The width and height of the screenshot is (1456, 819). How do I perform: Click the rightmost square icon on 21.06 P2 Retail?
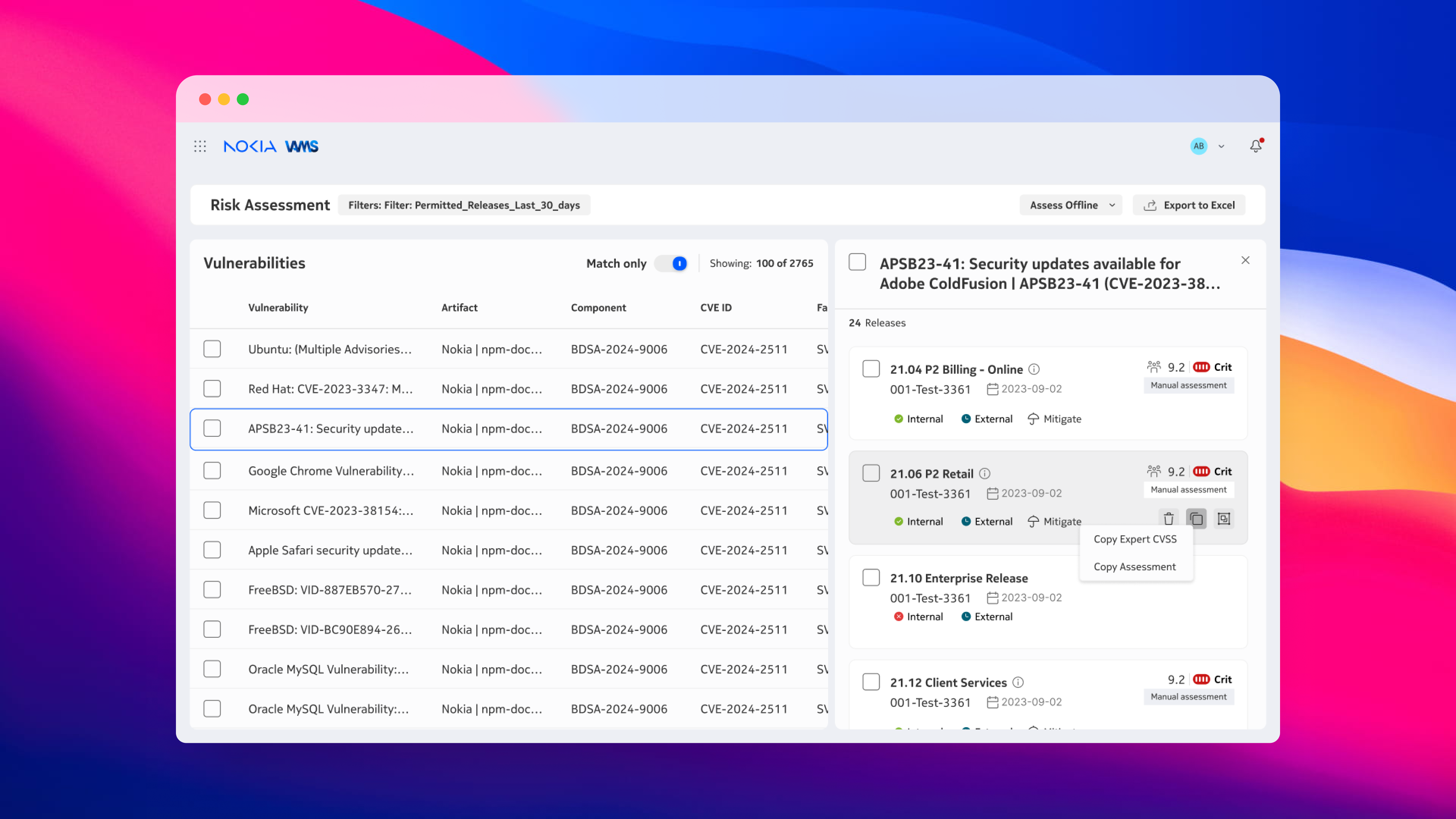click(x=1224, y=519)
